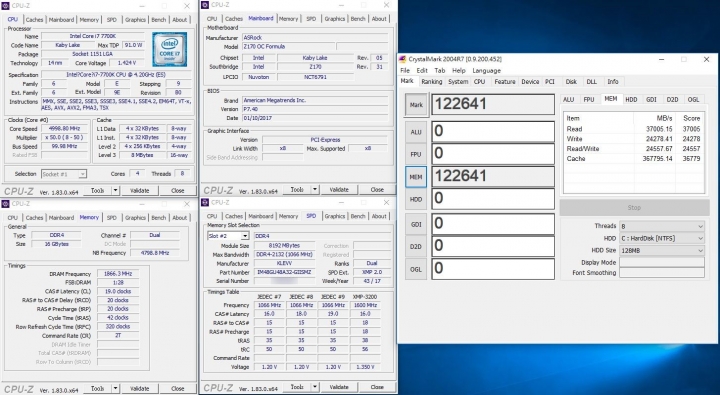Select GDI results sub-tab
720x395 pixels.
click(651, 100)
